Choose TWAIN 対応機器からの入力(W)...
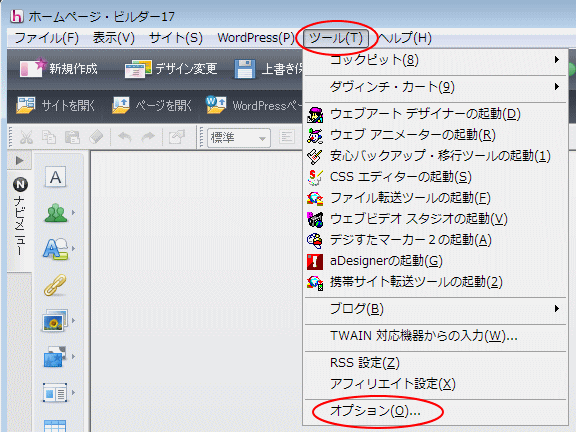The height and width of the screenshot is (432, 576). point(435,336)
